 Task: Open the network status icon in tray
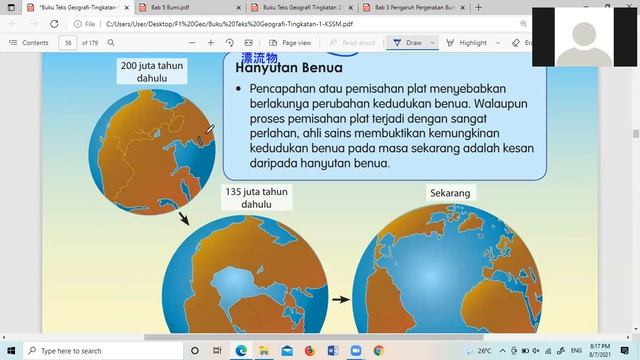point(548,351)
